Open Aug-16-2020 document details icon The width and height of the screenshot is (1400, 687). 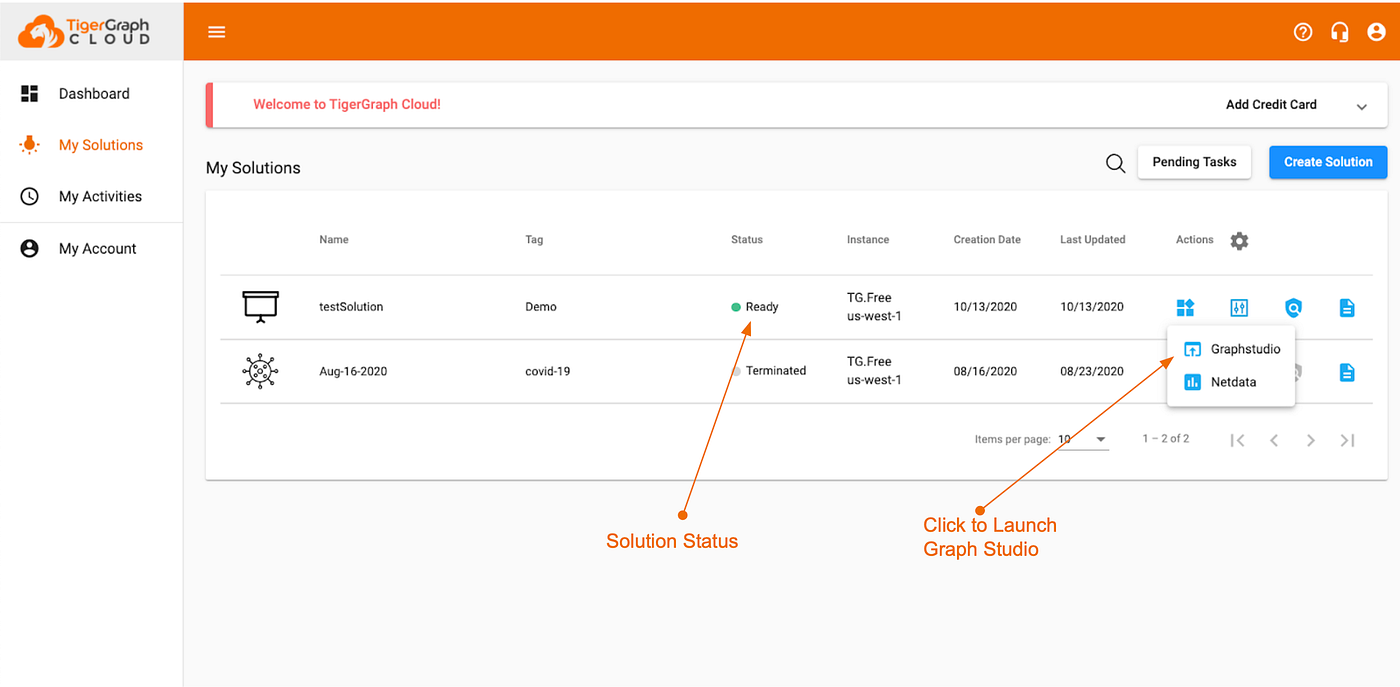click(1347, 372)
